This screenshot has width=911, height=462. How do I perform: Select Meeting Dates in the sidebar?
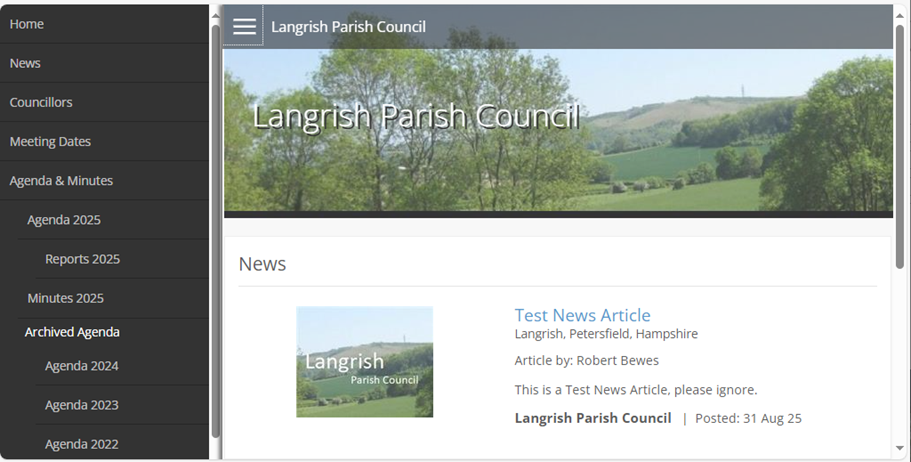point(50,142)
